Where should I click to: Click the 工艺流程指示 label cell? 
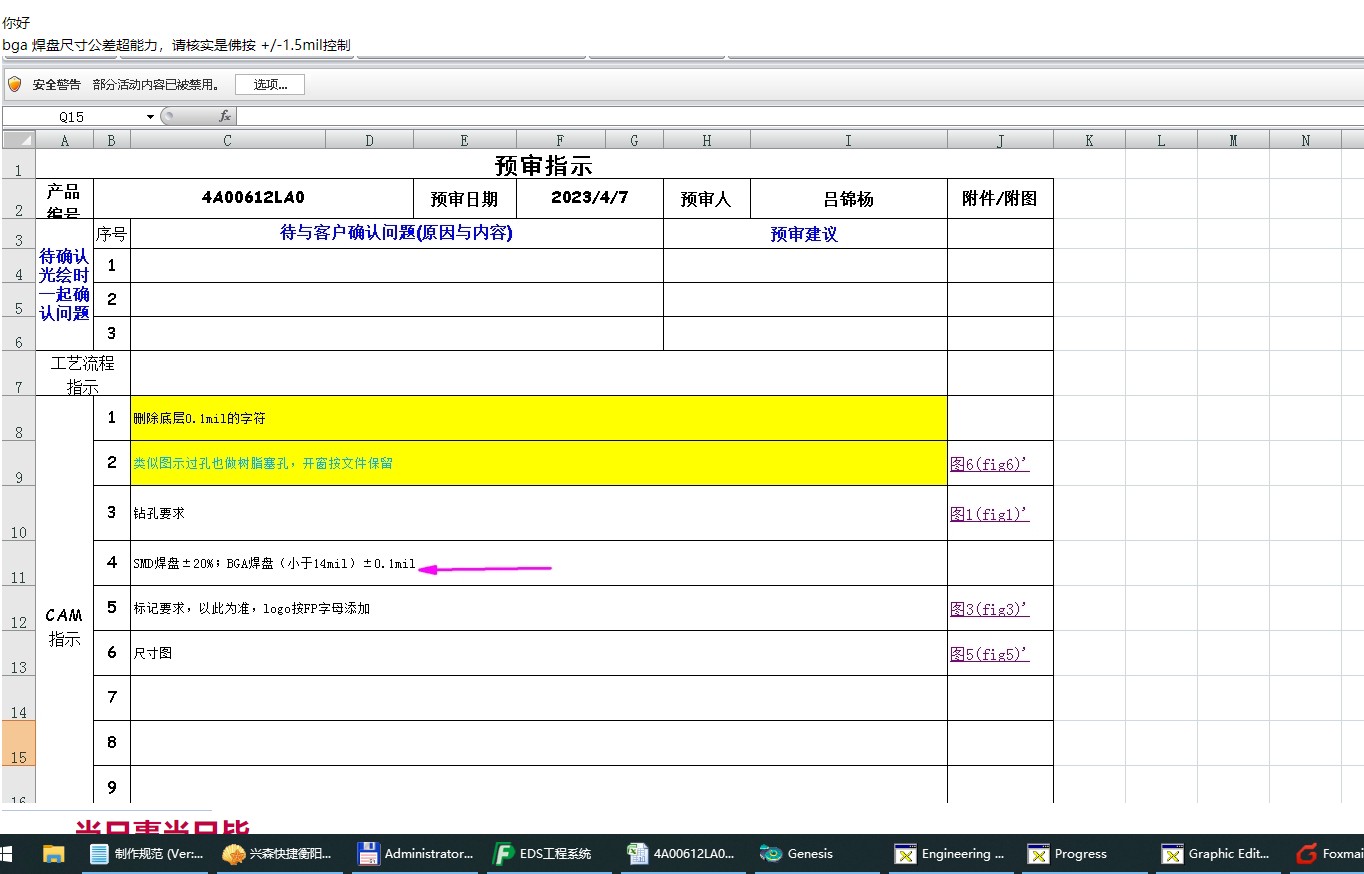click(x=83, y=373)
